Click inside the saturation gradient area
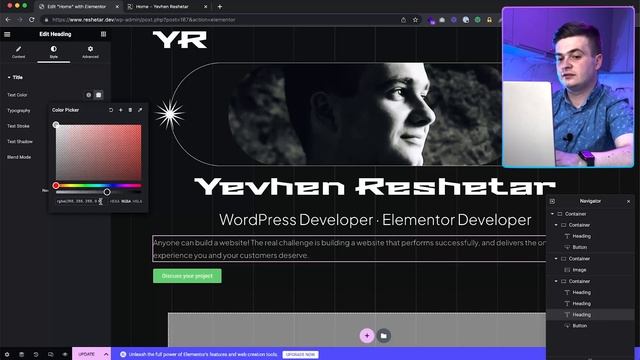 [98, 152]
